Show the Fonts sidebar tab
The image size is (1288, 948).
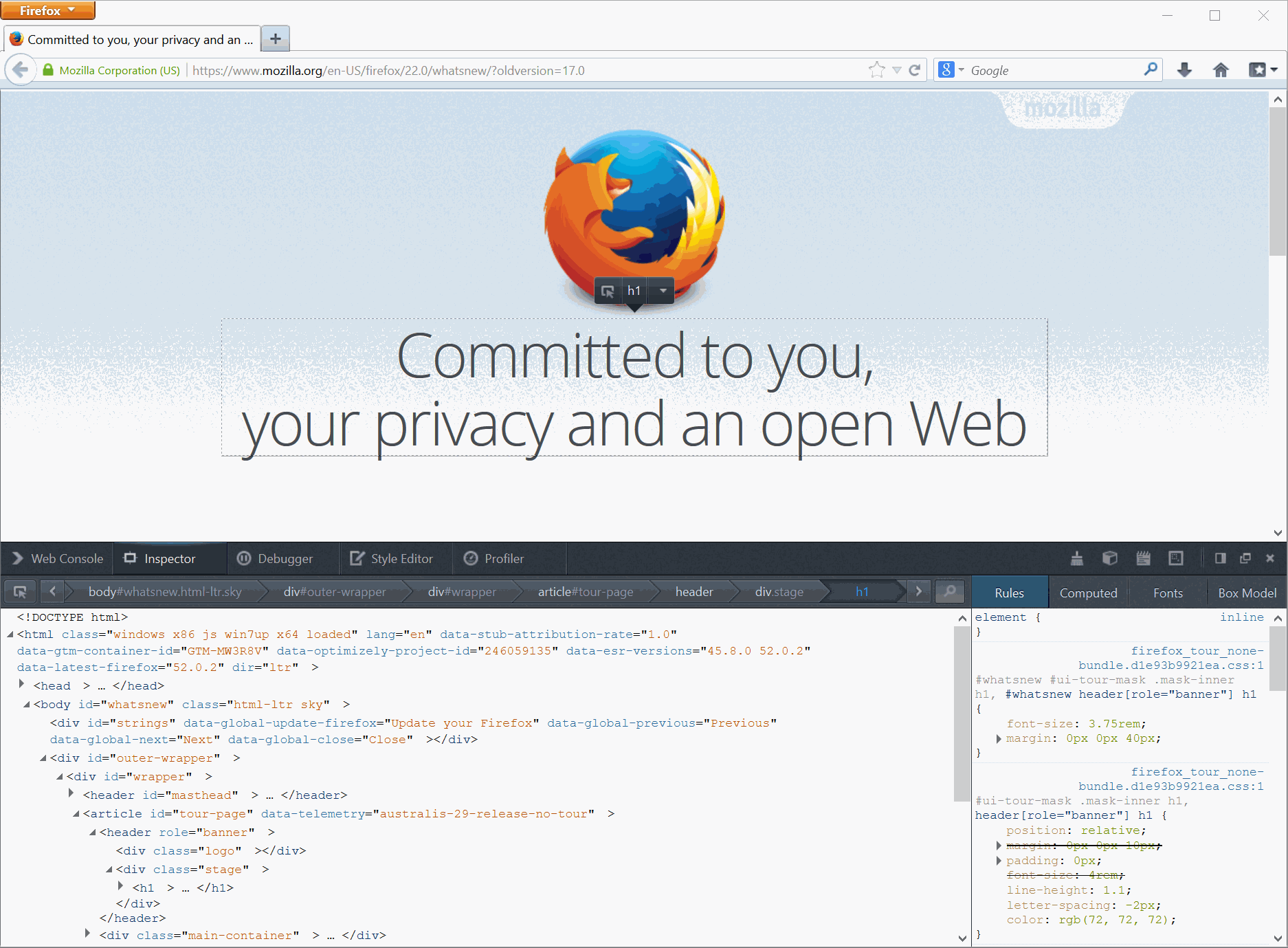(x=1168, y=593)
